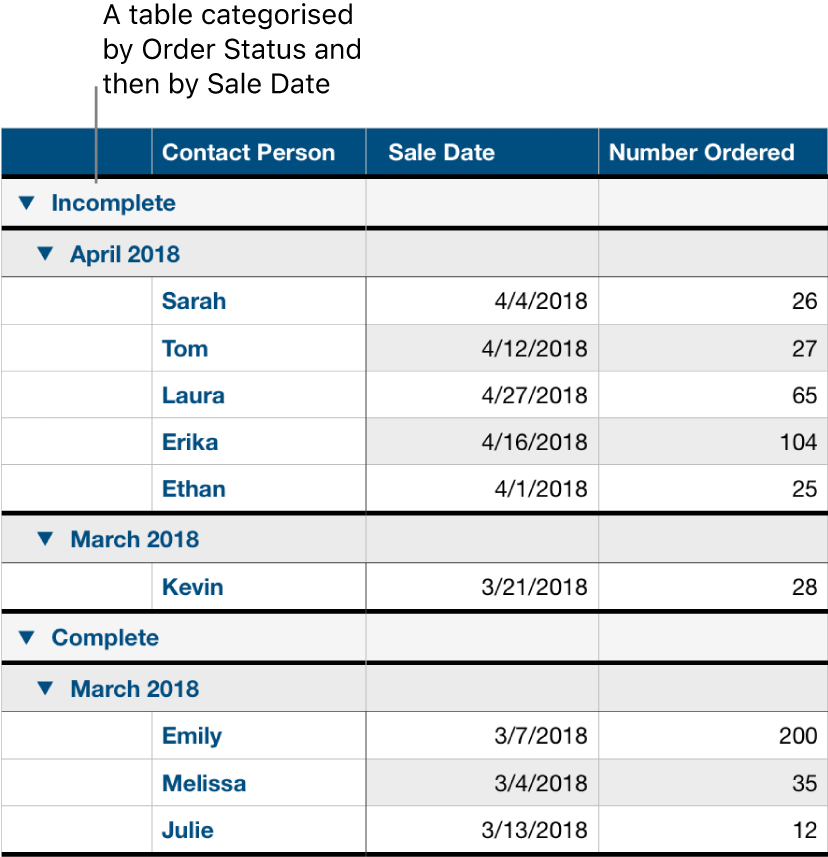Click Erika's name in the table

point(189,441)
